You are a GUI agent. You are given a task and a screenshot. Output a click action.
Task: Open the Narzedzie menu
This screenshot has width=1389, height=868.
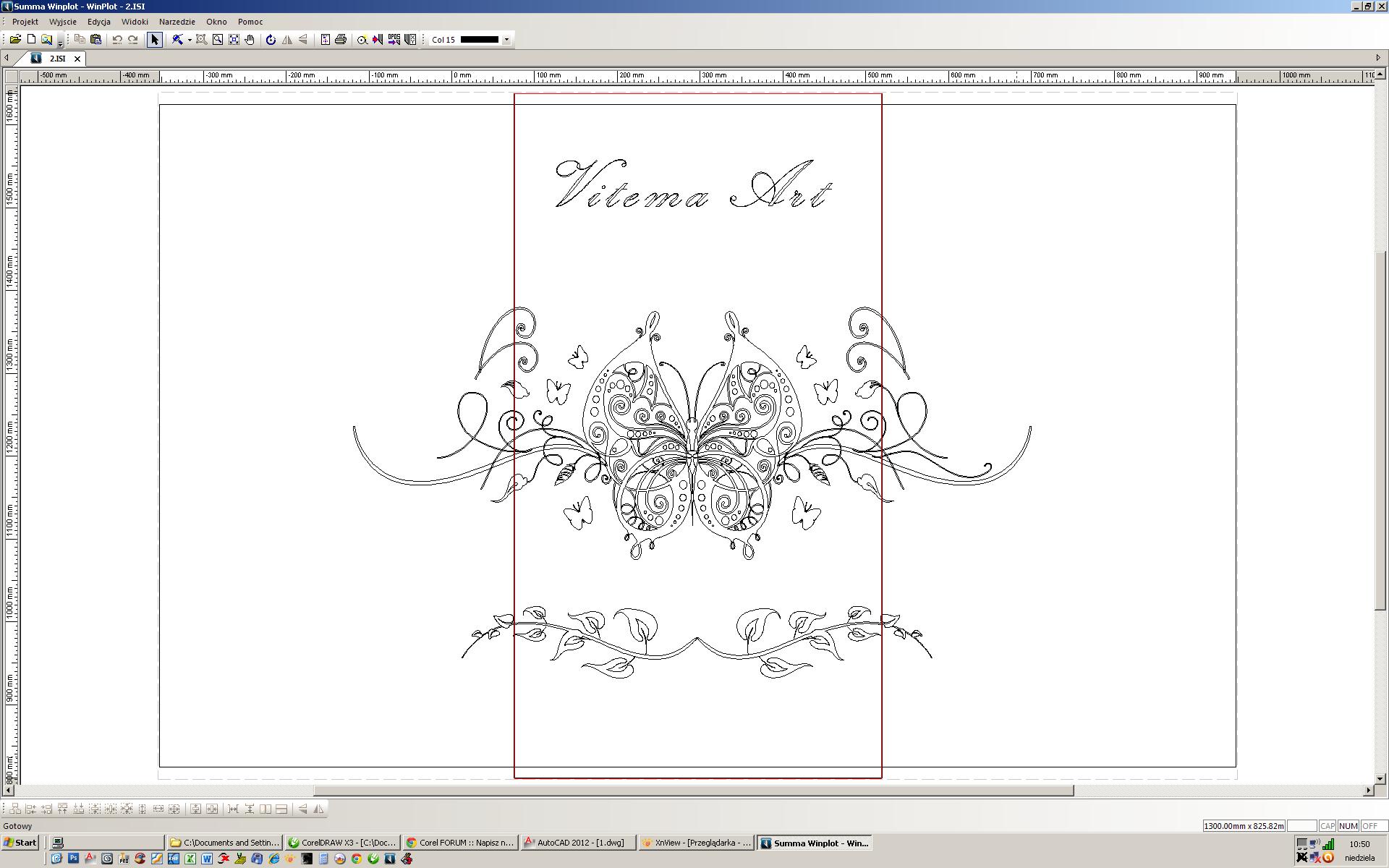[177, 22]
